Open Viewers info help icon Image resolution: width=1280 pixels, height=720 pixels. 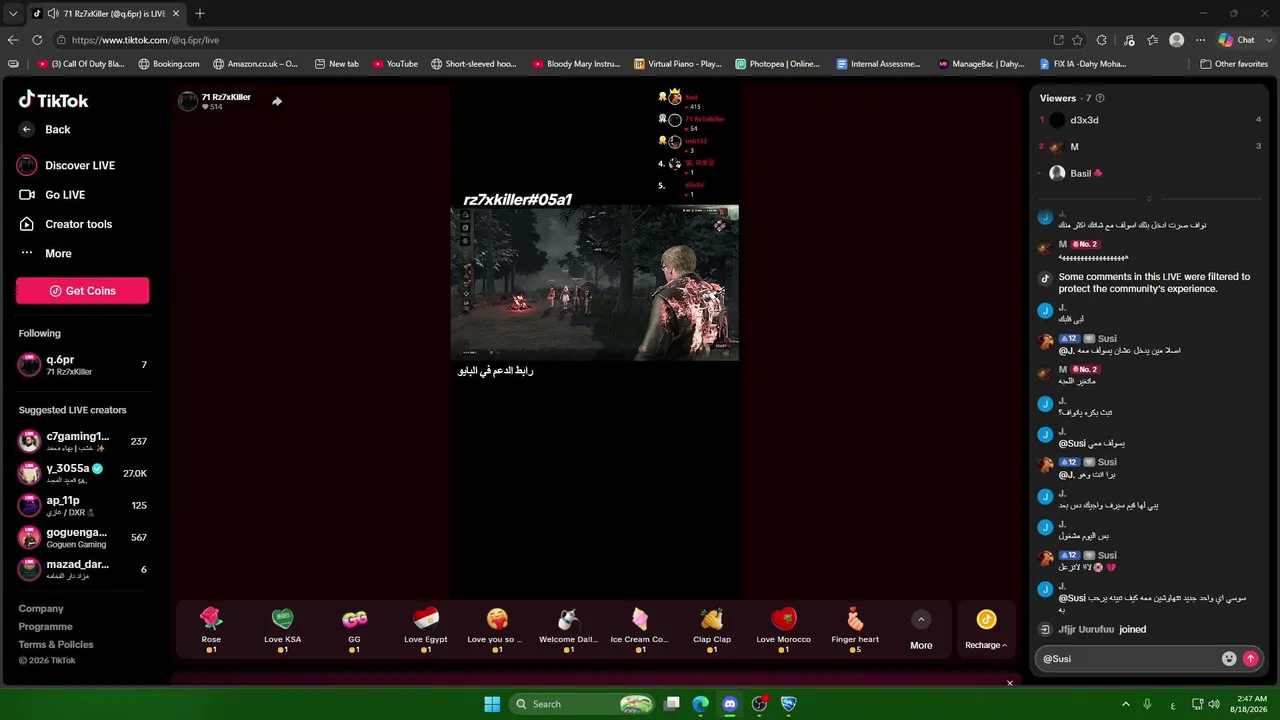1100,98
